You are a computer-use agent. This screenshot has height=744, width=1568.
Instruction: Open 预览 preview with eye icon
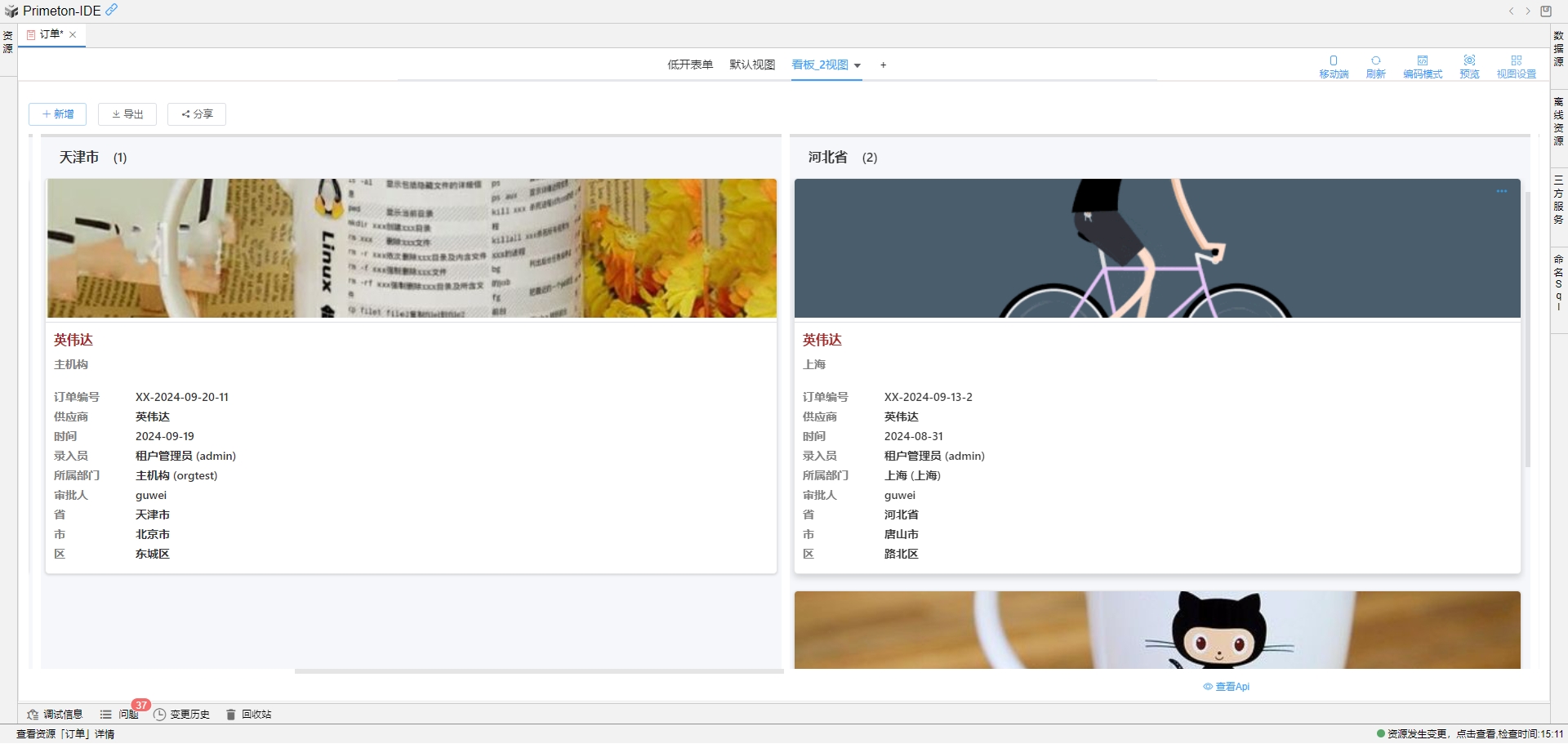pos(1469,66)
